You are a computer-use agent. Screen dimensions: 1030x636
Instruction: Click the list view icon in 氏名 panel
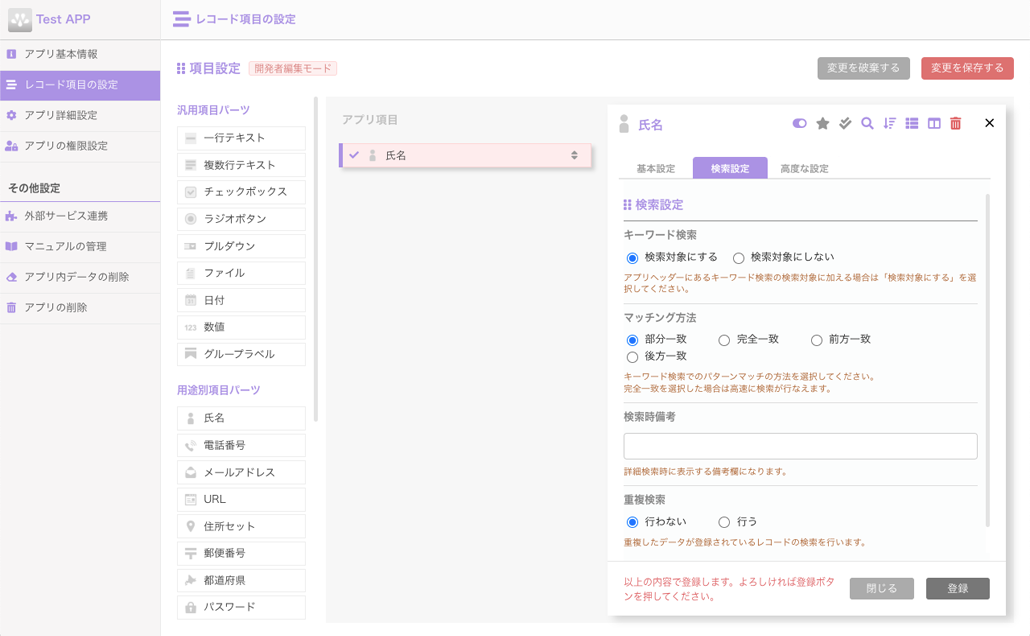[x=912, y=124]
